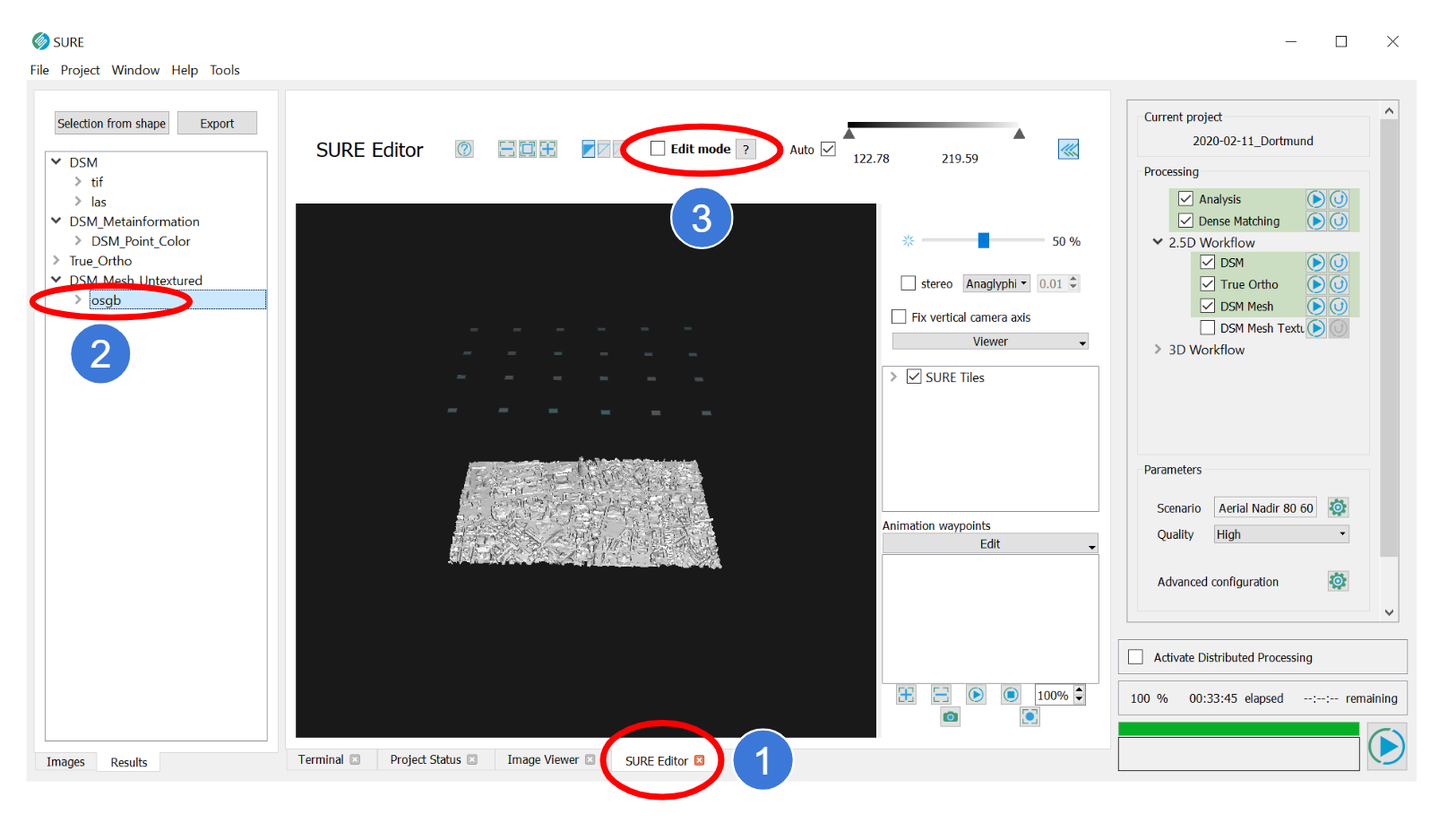
Task: Reset the True Ortho step
Action: tap(1339, 284)
